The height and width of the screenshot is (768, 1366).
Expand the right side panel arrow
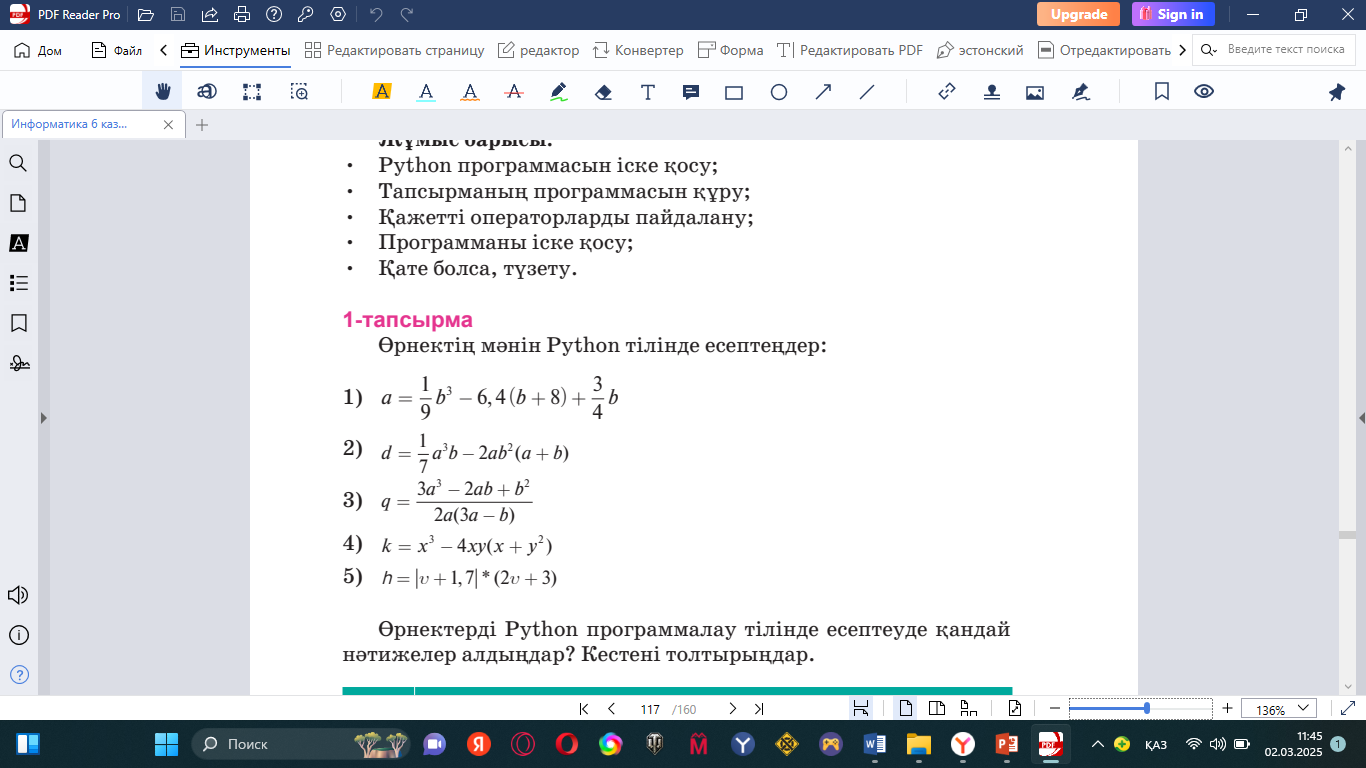[1361, 418]
